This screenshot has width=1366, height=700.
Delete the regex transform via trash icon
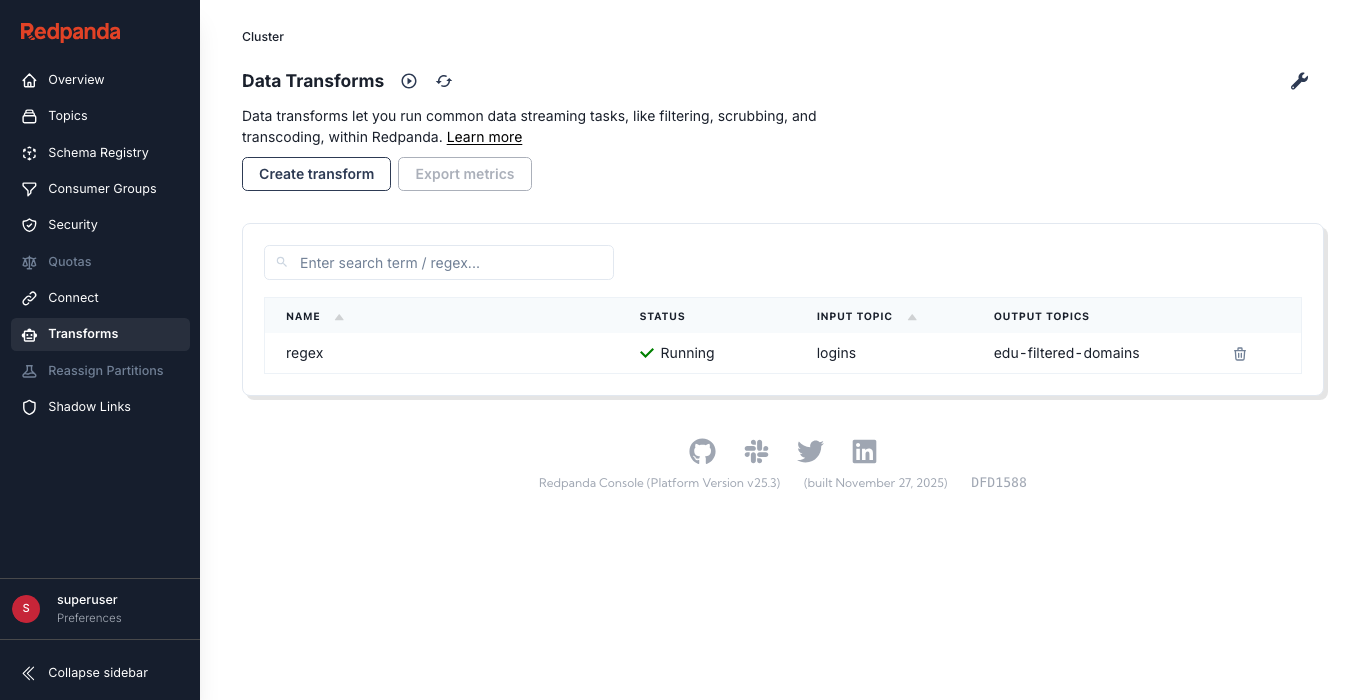click(1240, 354)
